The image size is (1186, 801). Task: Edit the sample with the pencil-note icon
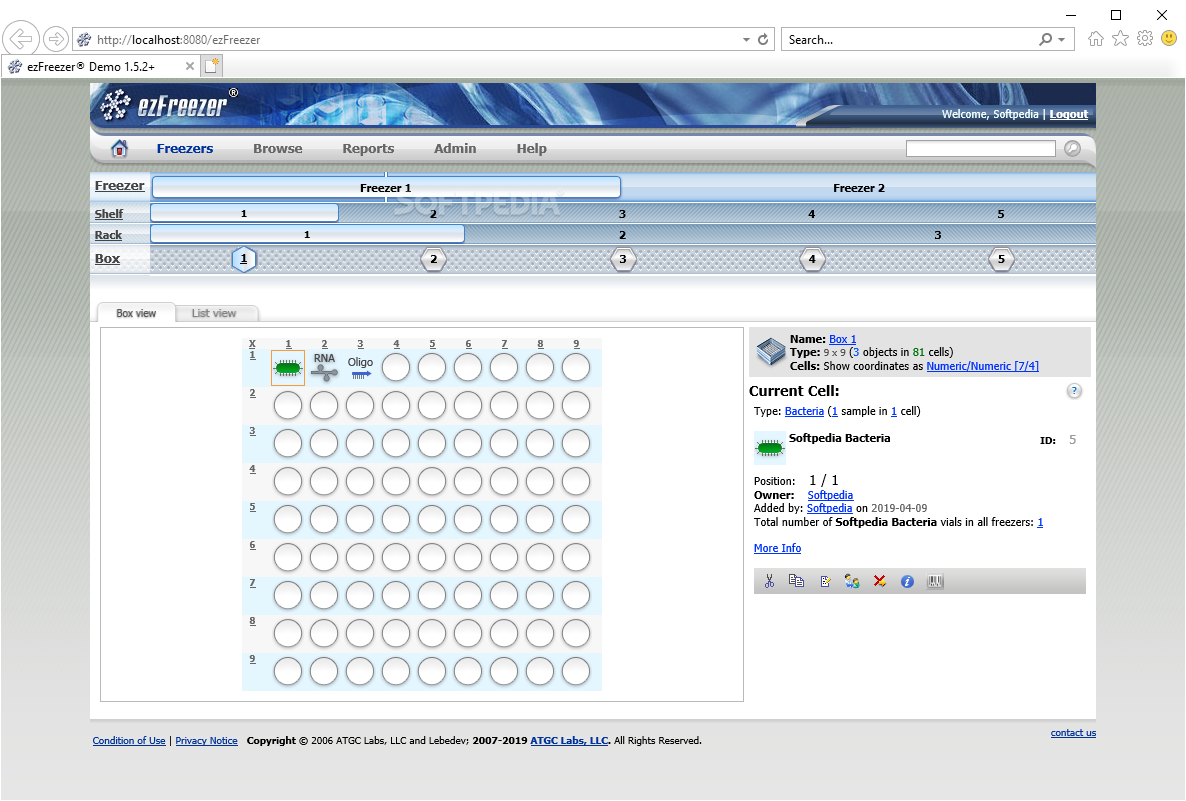tap(825, 581)
